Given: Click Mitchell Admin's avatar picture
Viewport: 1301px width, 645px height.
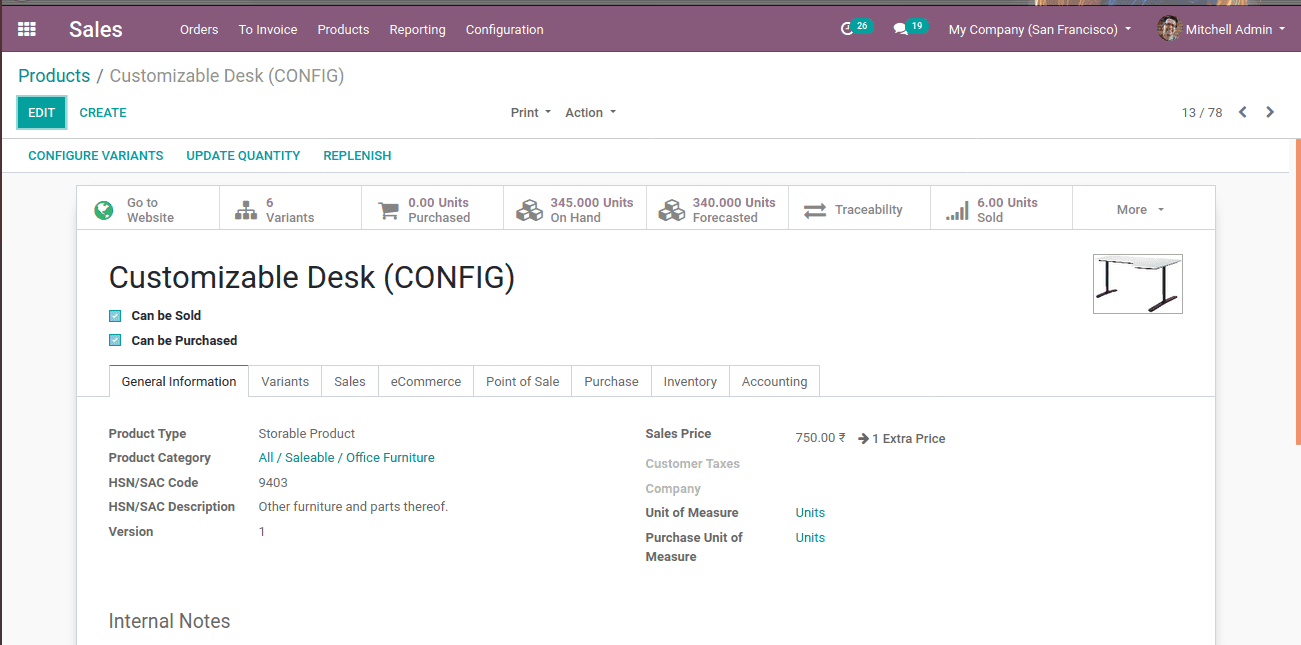Looking at the screenshot, I should tap(1169, 29).
